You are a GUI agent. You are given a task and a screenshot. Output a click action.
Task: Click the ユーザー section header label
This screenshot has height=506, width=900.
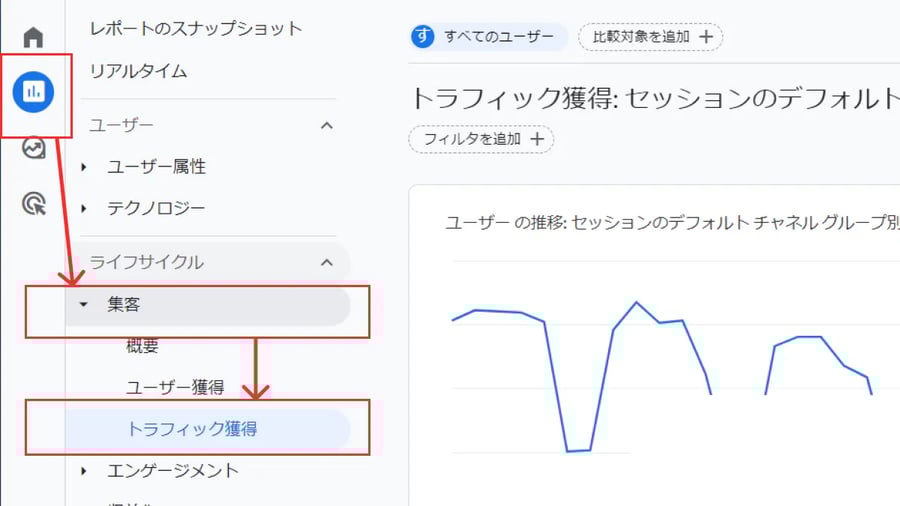tap(122, 125)
